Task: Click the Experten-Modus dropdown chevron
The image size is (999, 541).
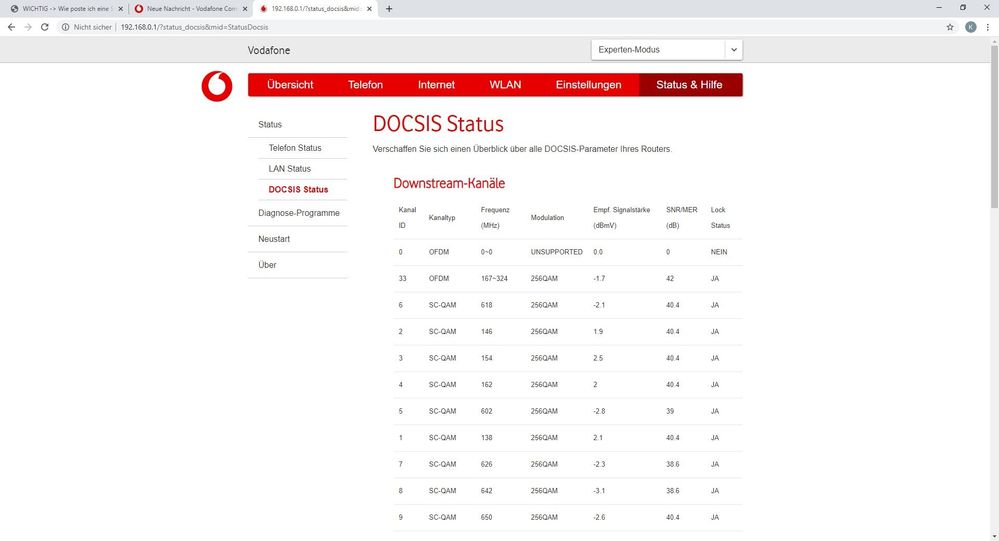Action: coord(733,50)
